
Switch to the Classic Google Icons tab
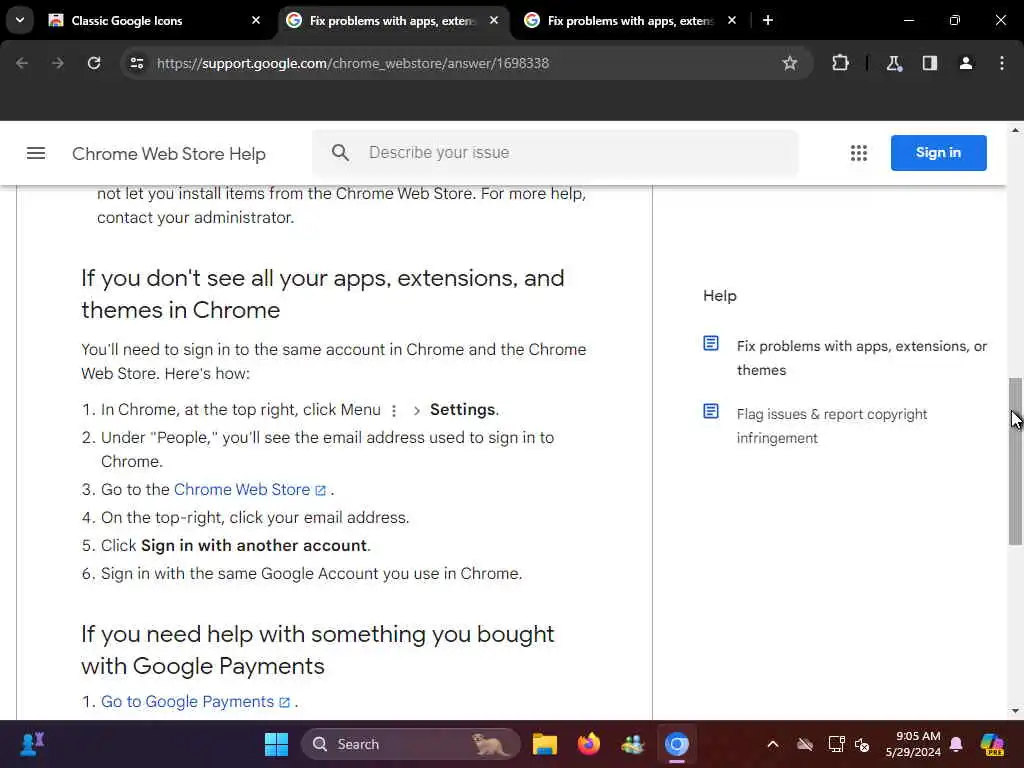pos(154,21)
